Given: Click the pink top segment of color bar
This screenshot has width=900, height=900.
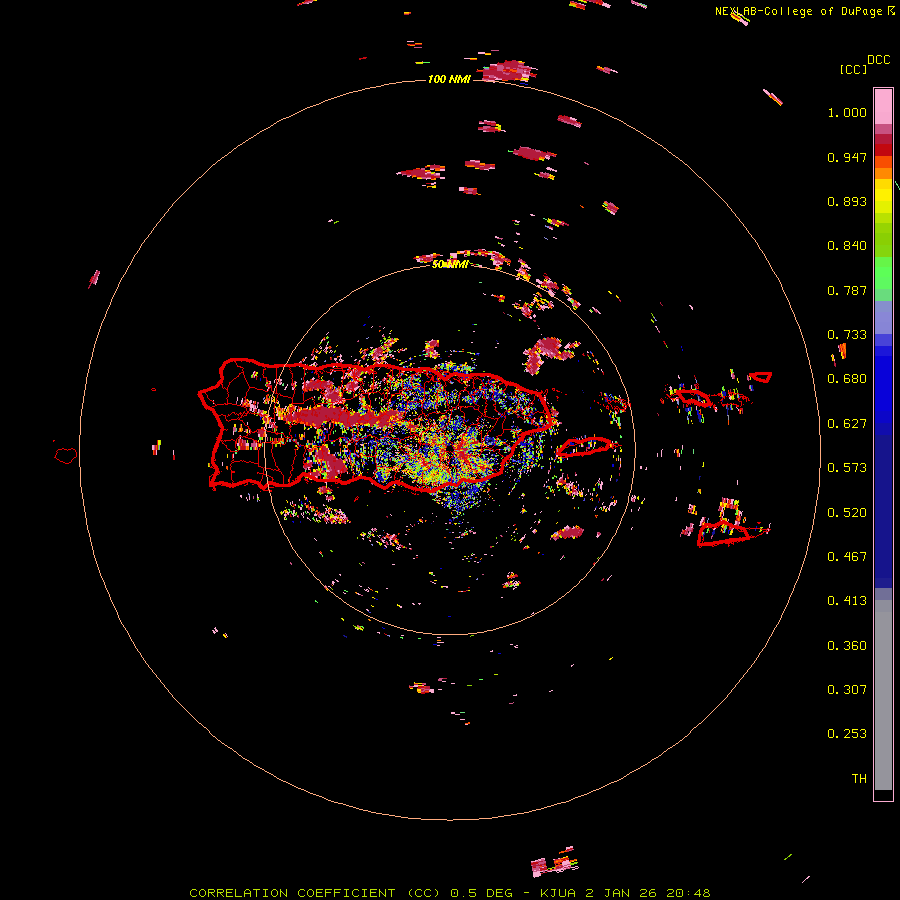Looking at the screenshot, I should (883, 106).
